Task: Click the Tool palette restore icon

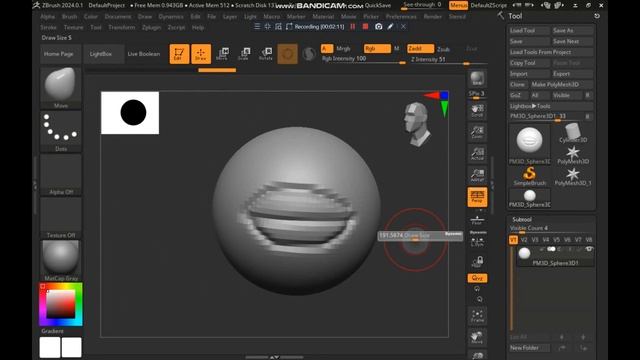Action: point(597,16)
